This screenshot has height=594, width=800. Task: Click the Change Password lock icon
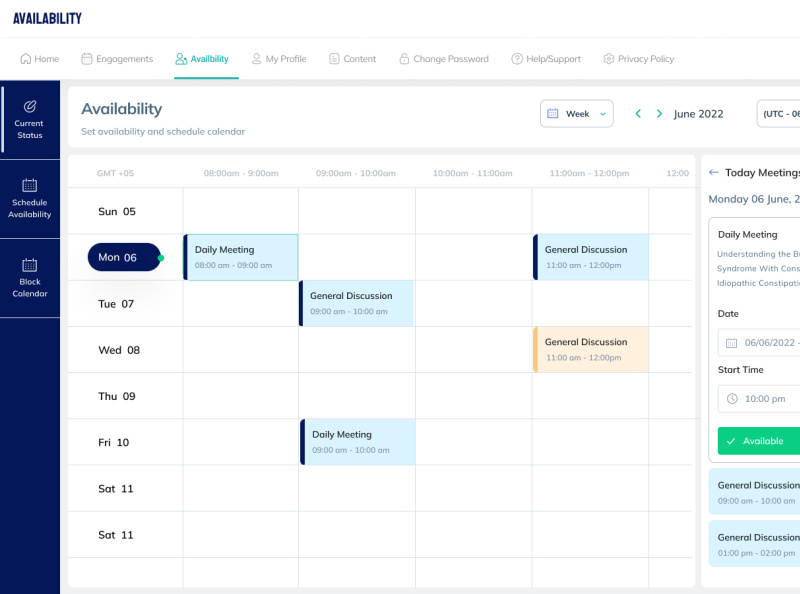404,59
